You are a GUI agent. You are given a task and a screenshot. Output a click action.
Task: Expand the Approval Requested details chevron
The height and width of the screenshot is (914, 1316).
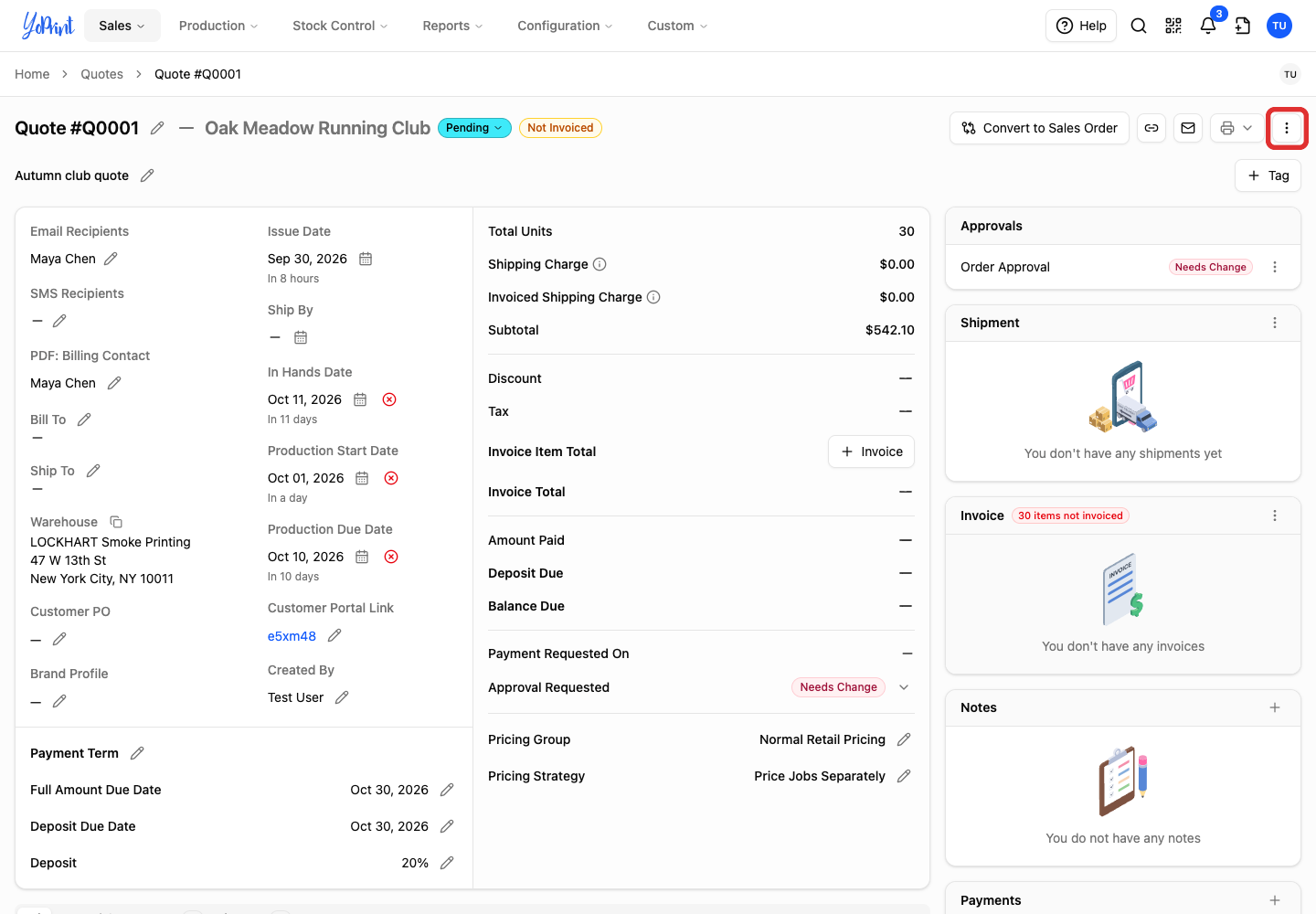click(x=904, y=687)
